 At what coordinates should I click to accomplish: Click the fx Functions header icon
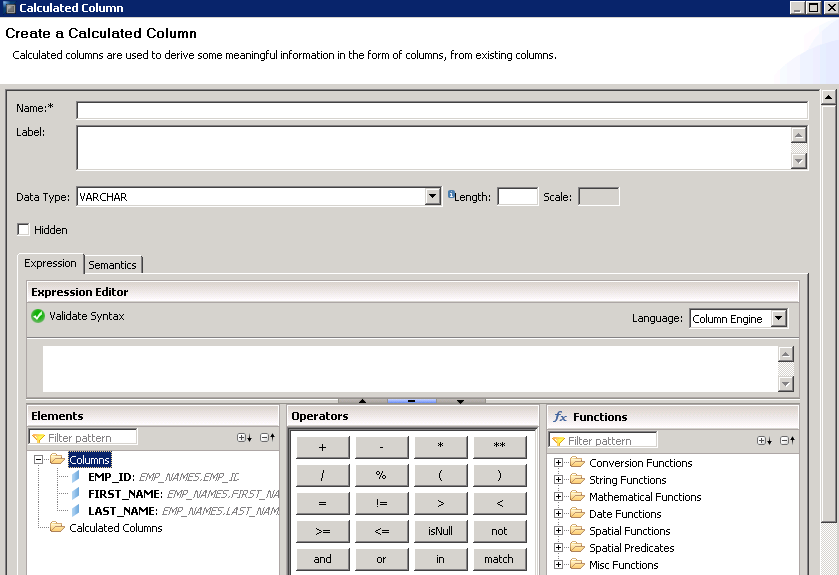pyautogui.click(x=560, y=417)
